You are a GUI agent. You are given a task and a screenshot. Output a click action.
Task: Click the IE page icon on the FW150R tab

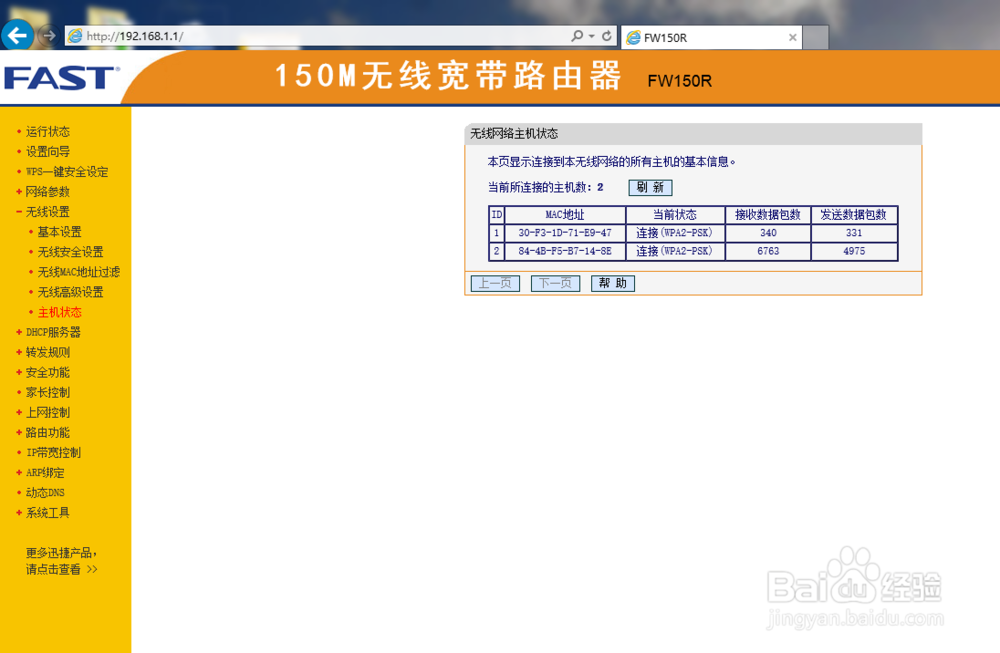[634, 37]
